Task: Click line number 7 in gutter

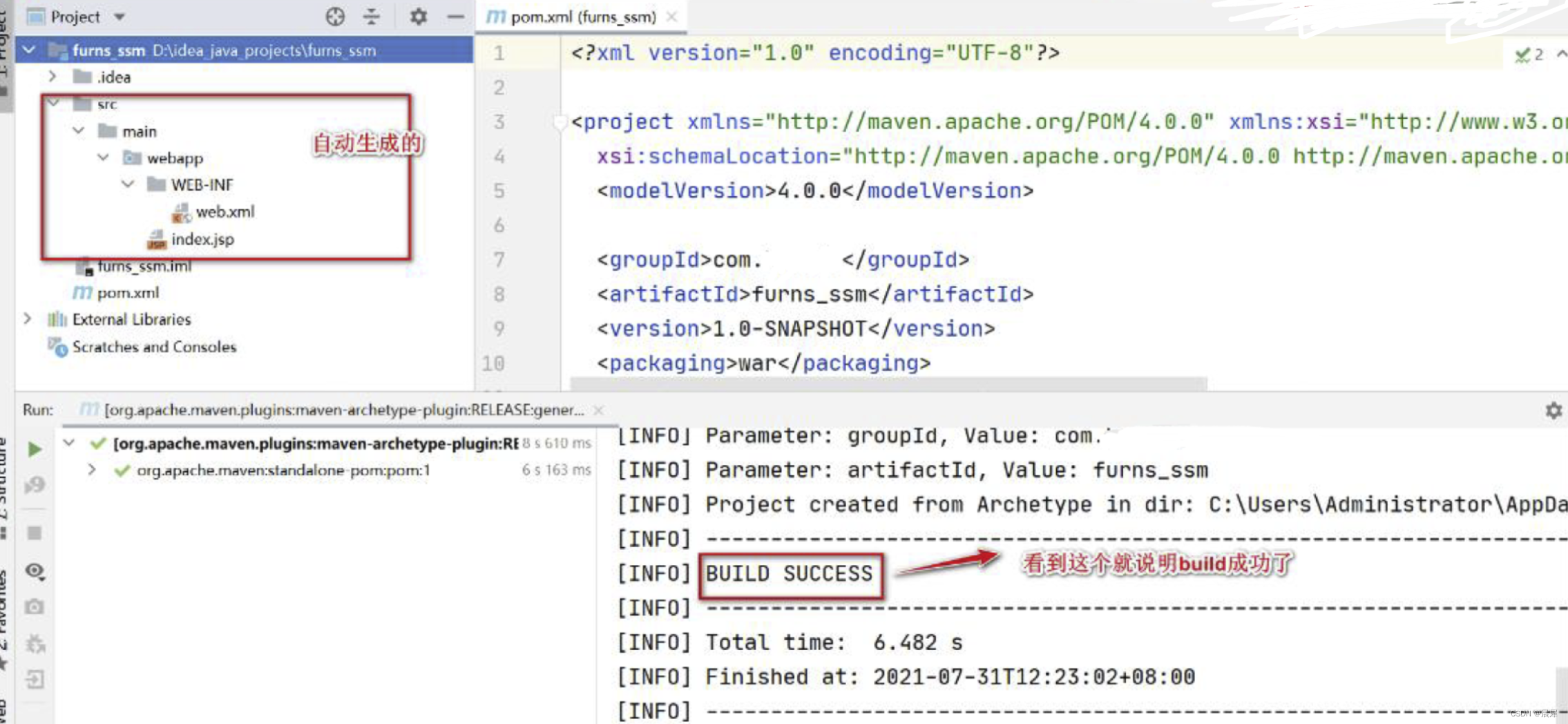Action: point(499,260)
